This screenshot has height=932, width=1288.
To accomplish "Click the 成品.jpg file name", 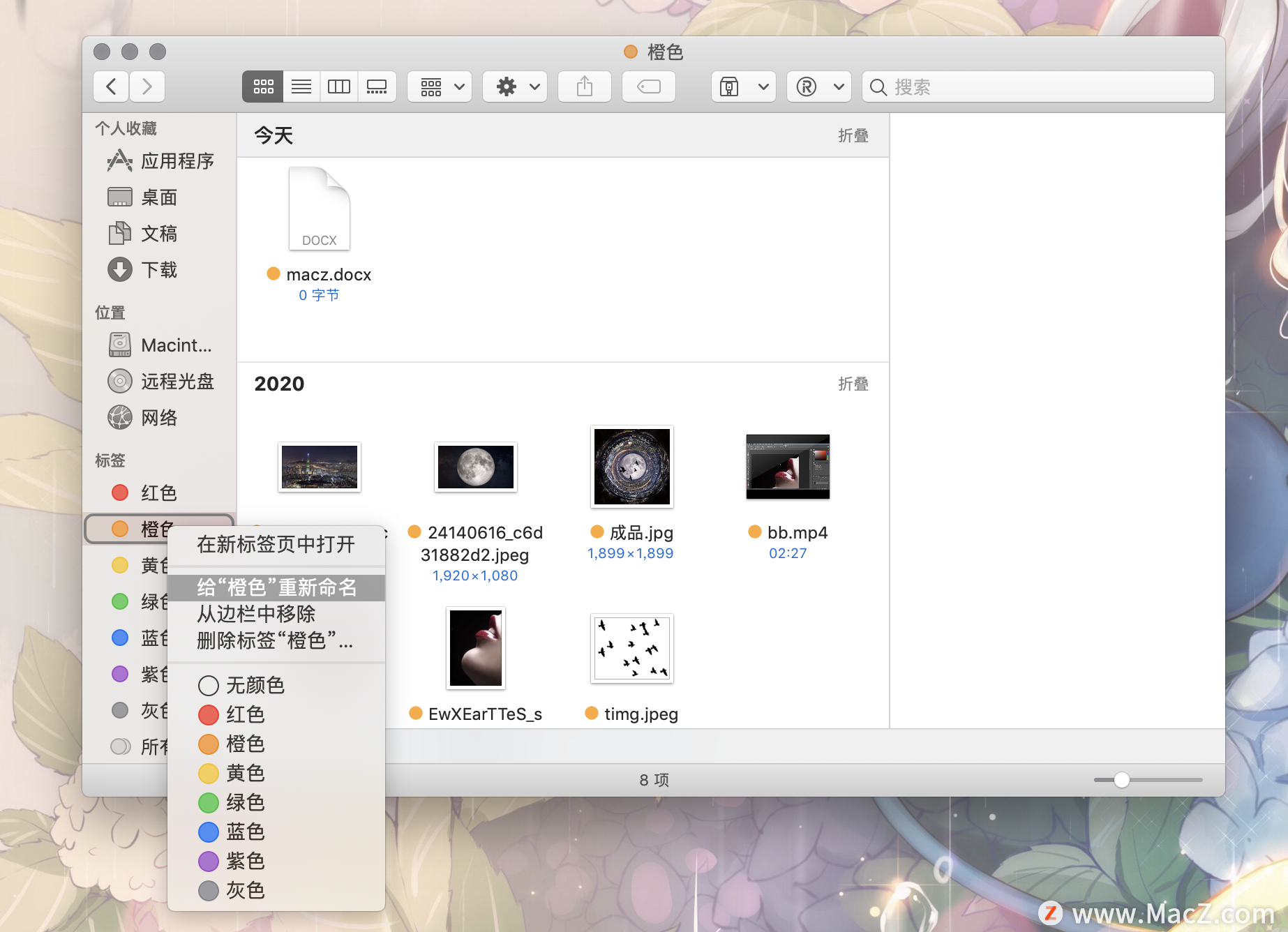I will pos(641,533).
